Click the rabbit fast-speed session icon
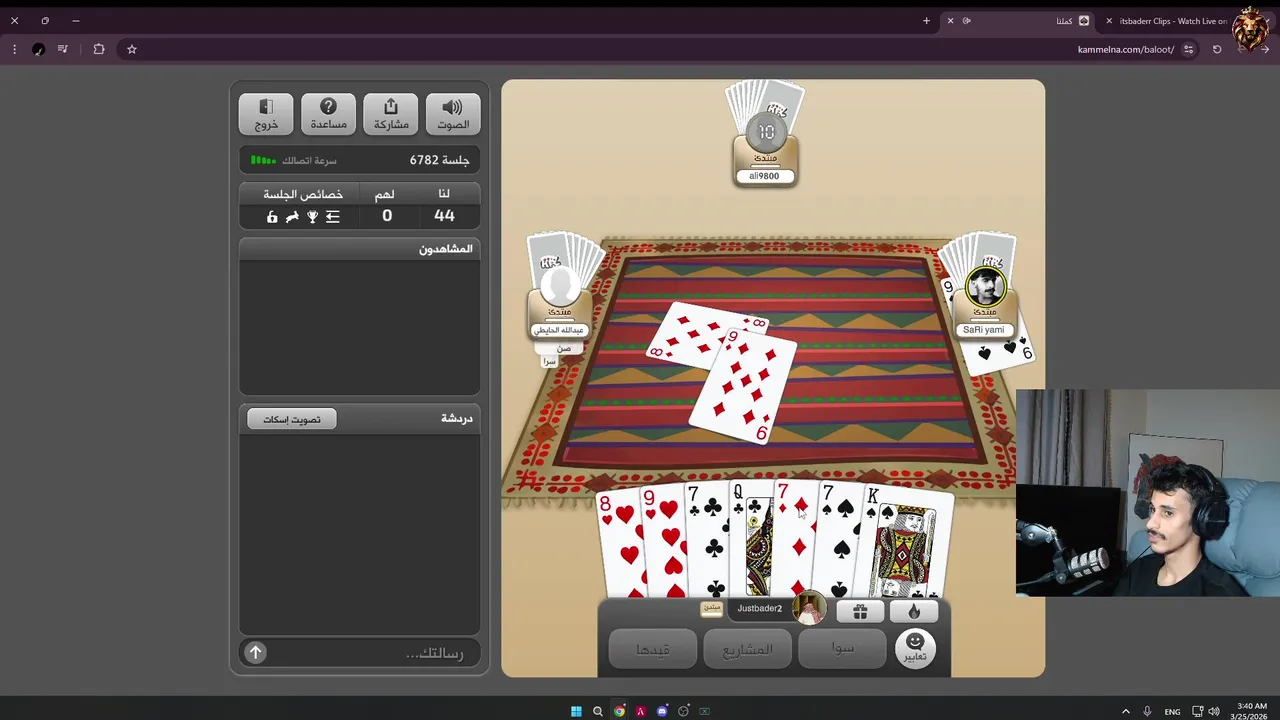This screenshot has height=720, width=1280. [292, 217]
